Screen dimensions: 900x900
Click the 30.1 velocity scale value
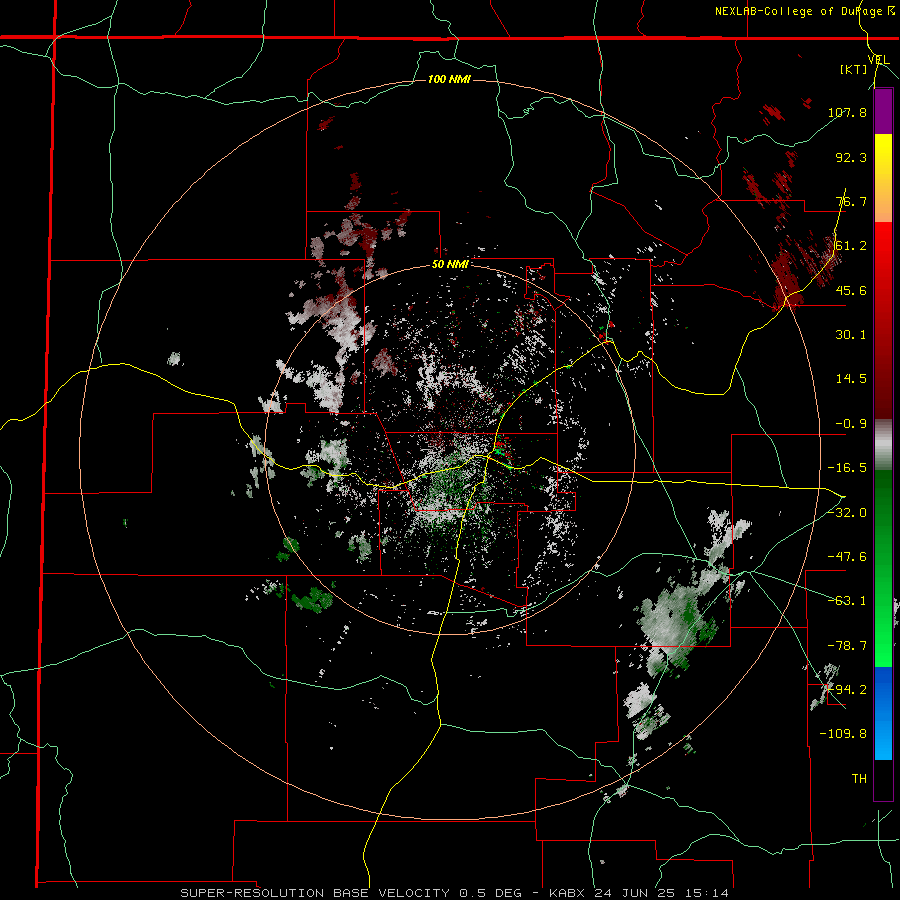click(851, 335)
